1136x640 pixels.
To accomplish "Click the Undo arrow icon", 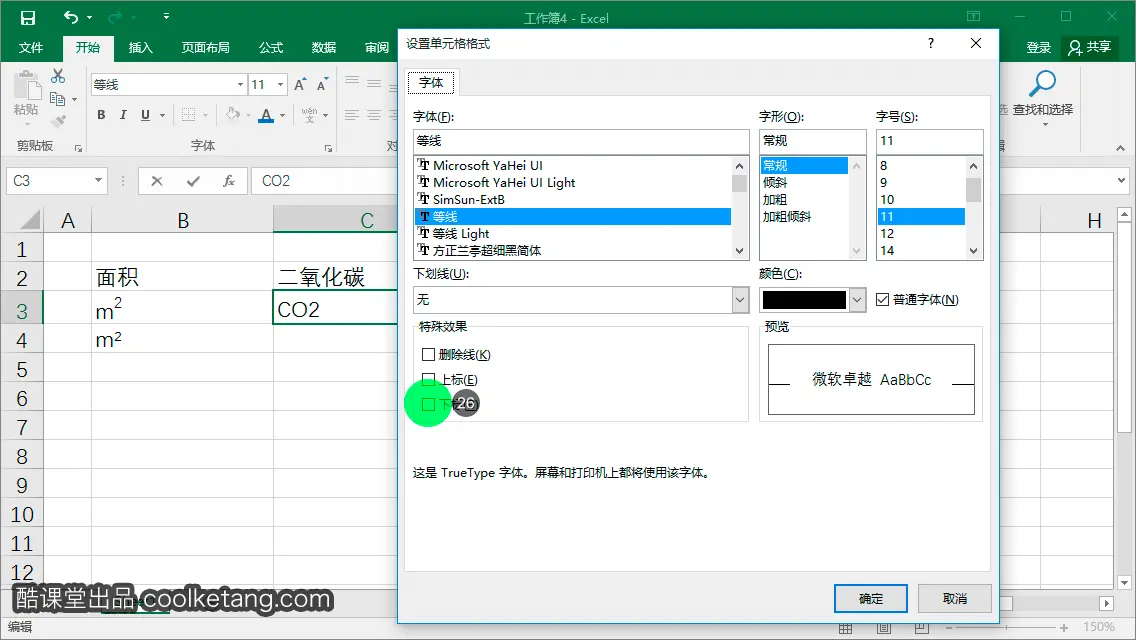I will tap(71, 17).
